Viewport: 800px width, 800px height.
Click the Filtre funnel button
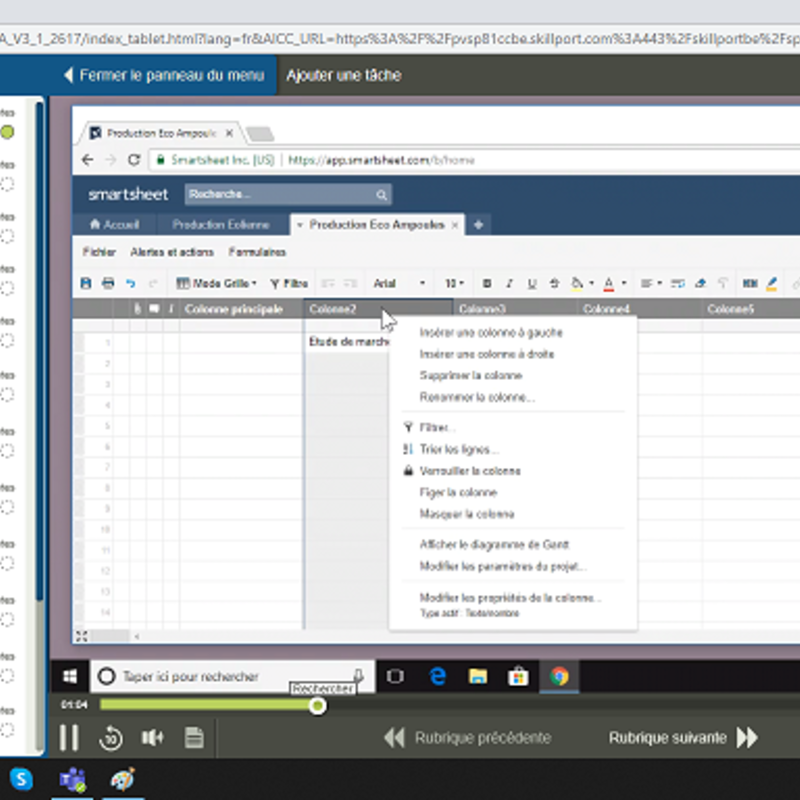point(289,283)
